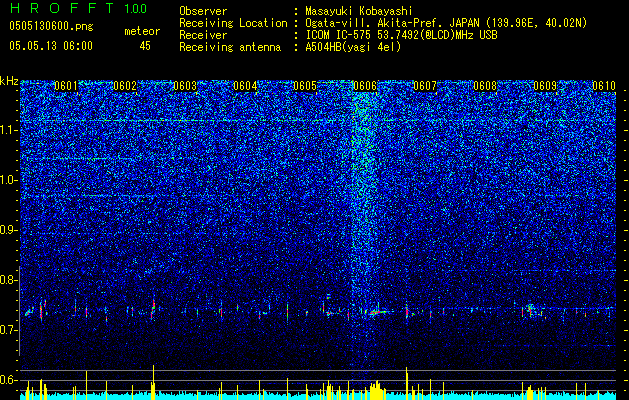Click the 0603 time marker

(185, 86)
